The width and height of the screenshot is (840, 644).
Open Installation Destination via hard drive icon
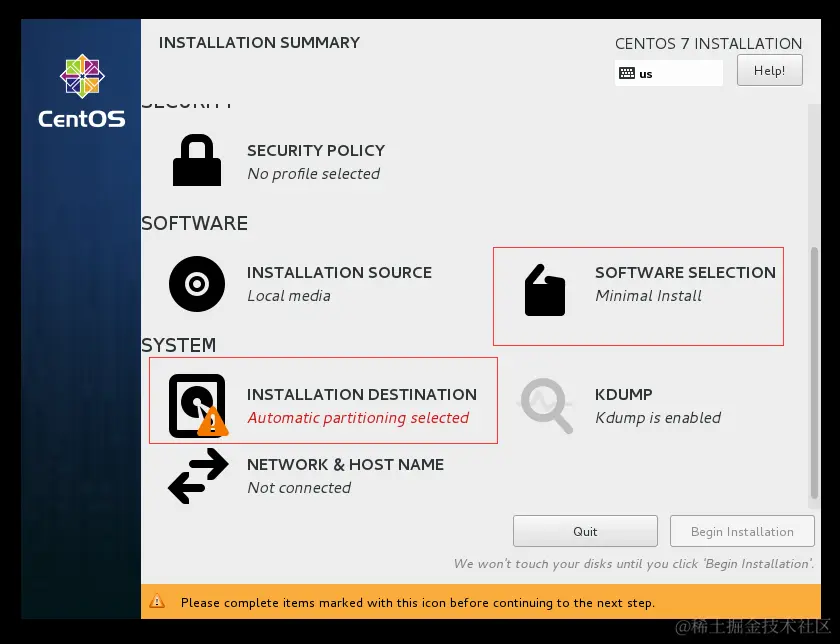click(x=198, y=406)
